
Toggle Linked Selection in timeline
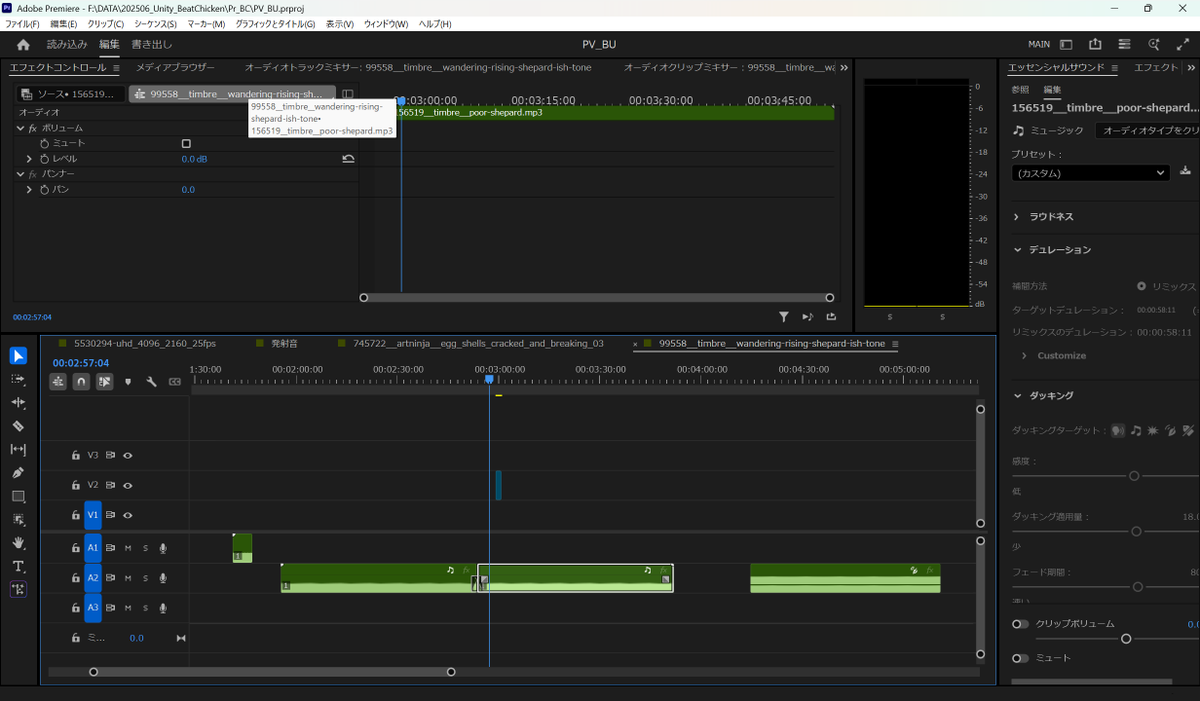[104, 381]
